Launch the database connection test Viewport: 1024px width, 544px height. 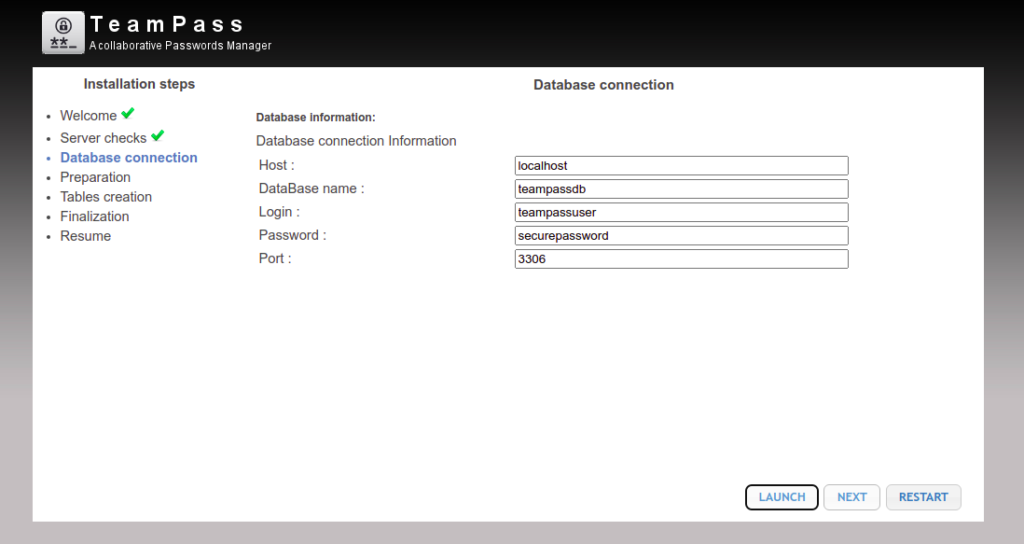point(782,497)
